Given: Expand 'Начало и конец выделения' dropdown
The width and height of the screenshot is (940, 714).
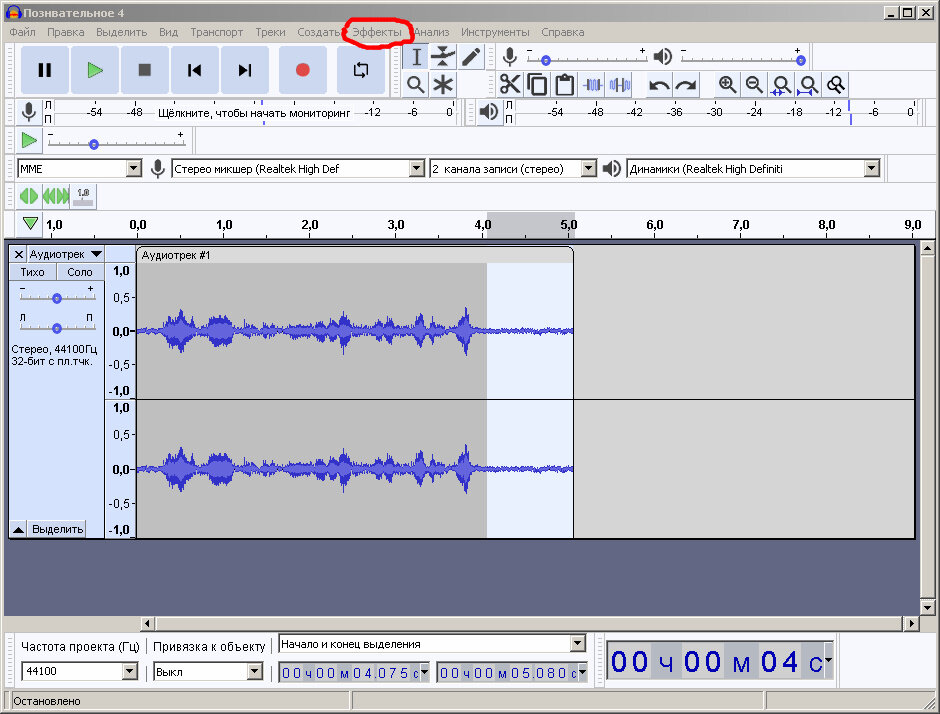Looking at the screenshot, I should [577, 644].
